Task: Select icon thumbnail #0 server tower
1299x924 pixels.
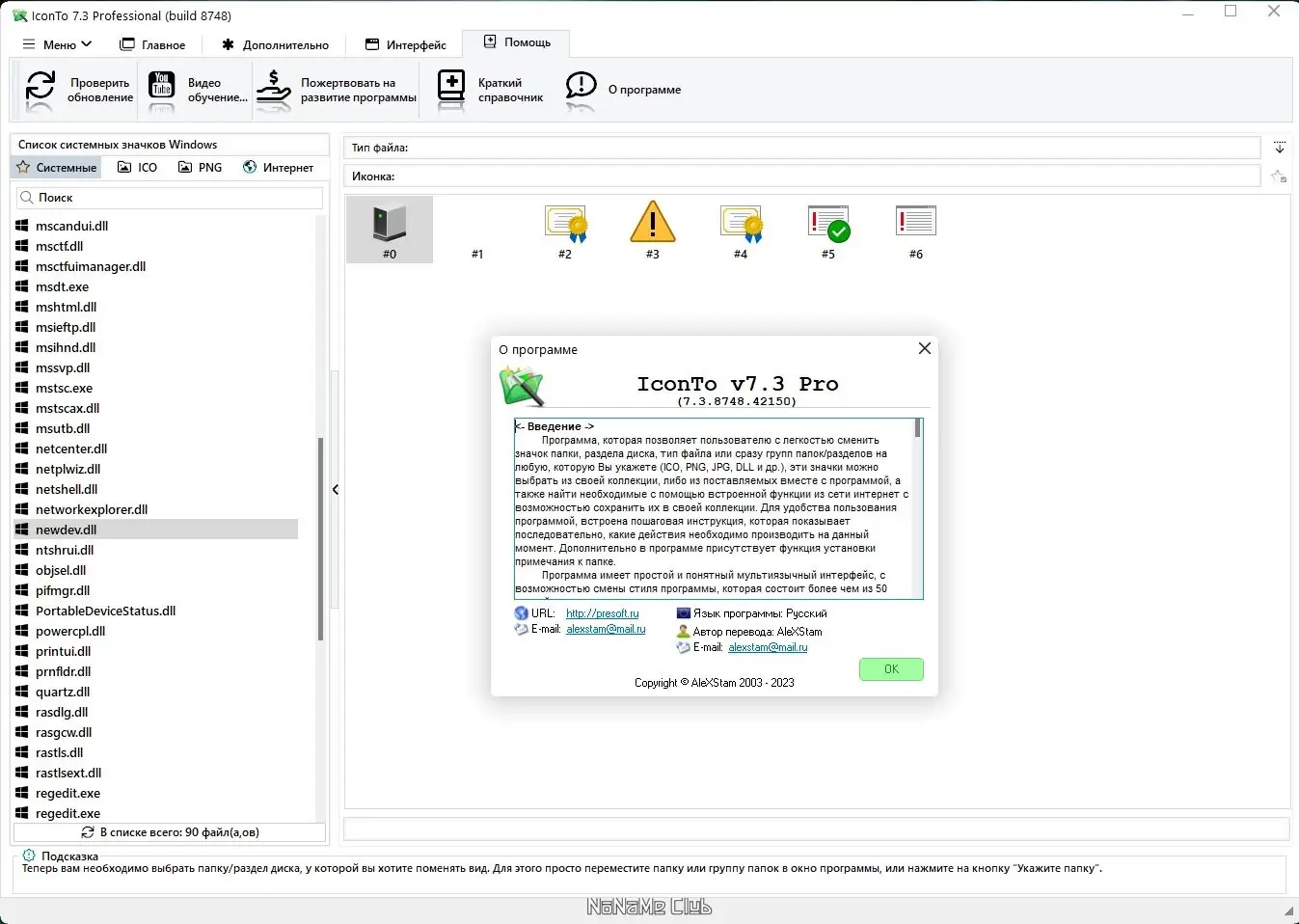Action: 390,230
